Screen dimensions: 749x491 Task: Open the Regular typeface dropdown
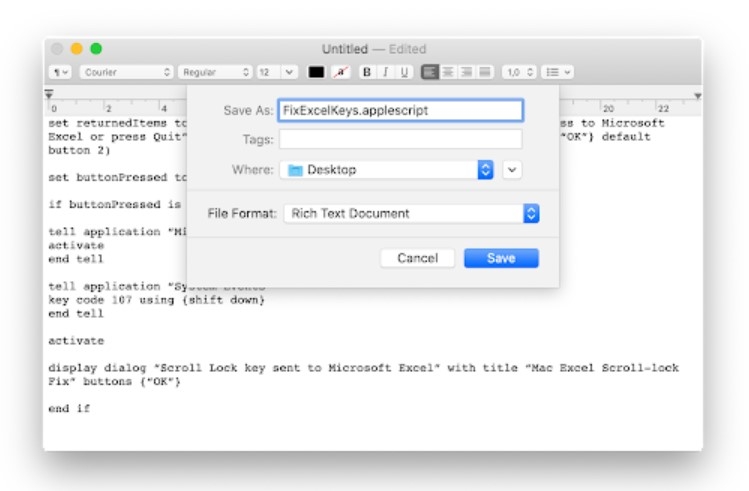[215, 72]
